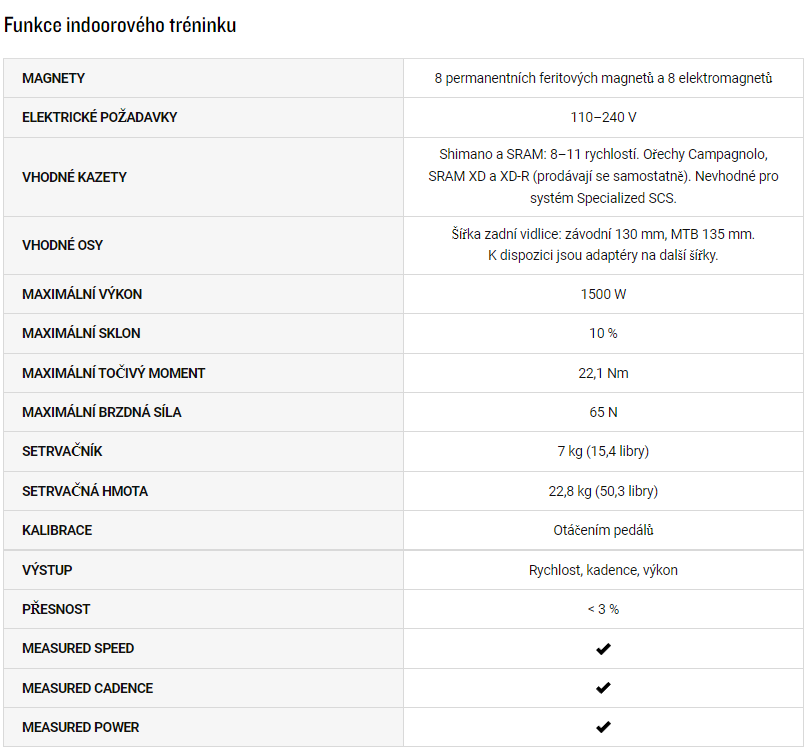
Task: Click the MAGNETY row label
Action: tap(54, 78)
